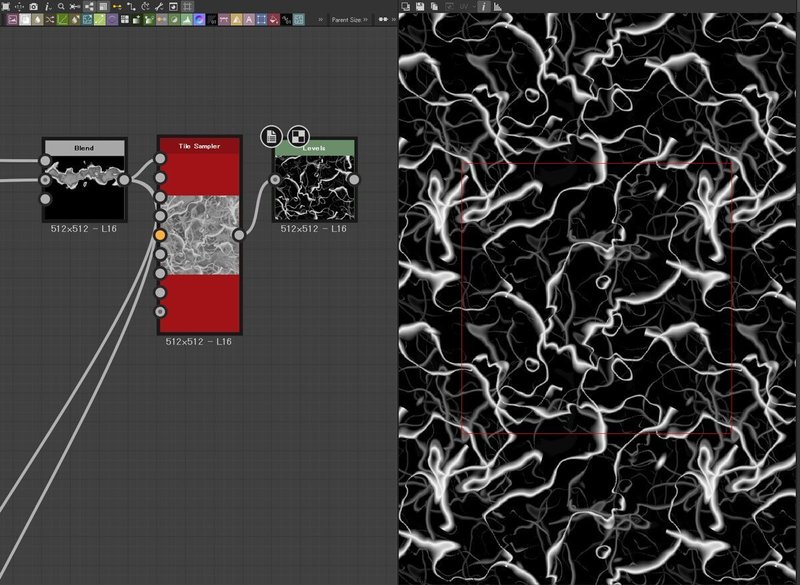Click the Blend node output connector
Screen dimensions: 800x585
124,180
